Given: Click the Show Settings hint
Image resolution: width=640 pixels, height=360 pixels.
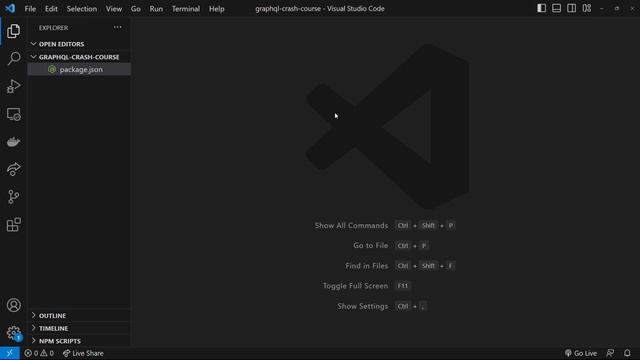Looking at the screenshot, I should 362,306.
